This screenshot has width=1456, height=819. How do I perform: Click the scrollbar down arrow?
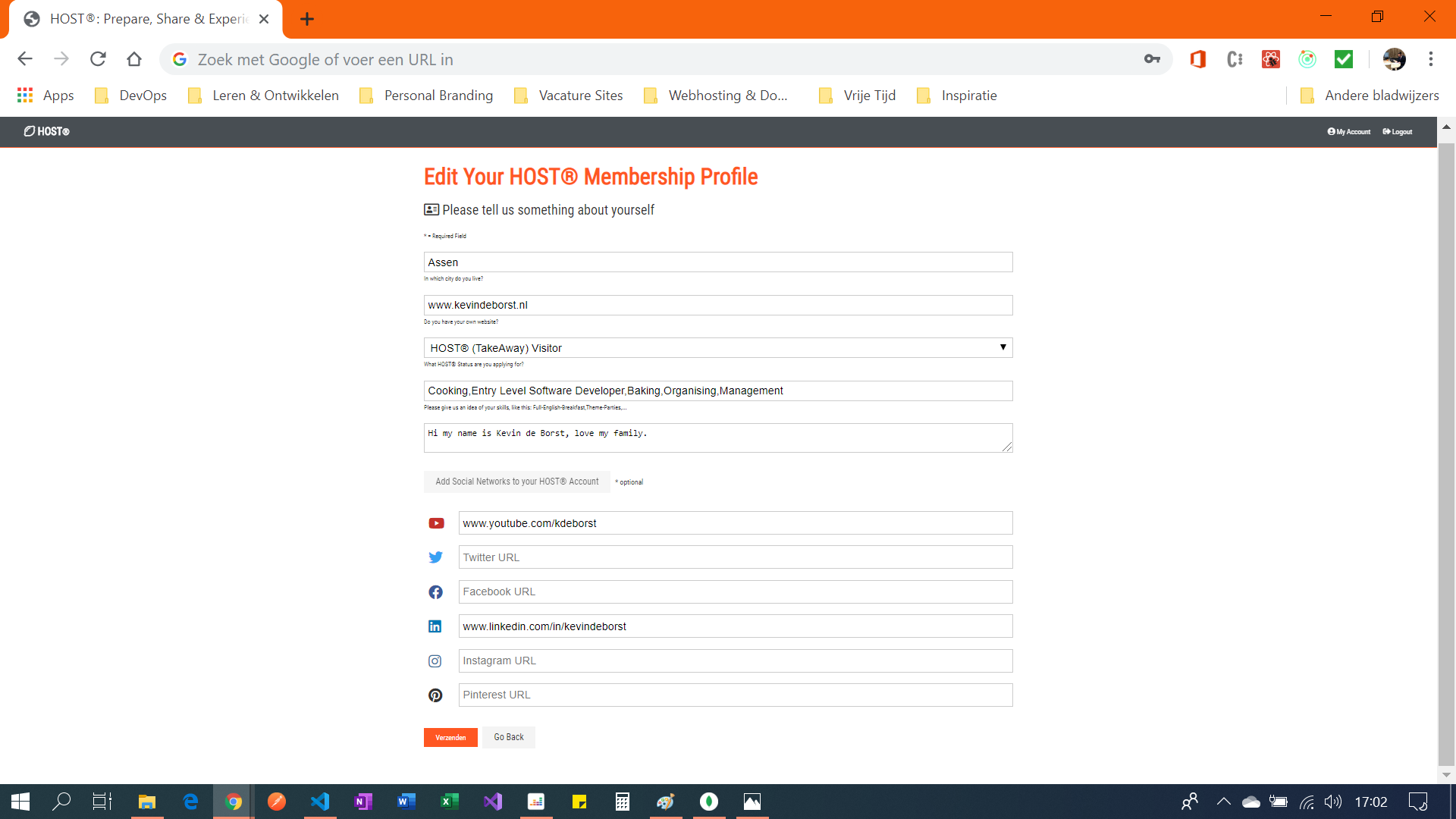pyautogui.click(x=1446, y=775)
